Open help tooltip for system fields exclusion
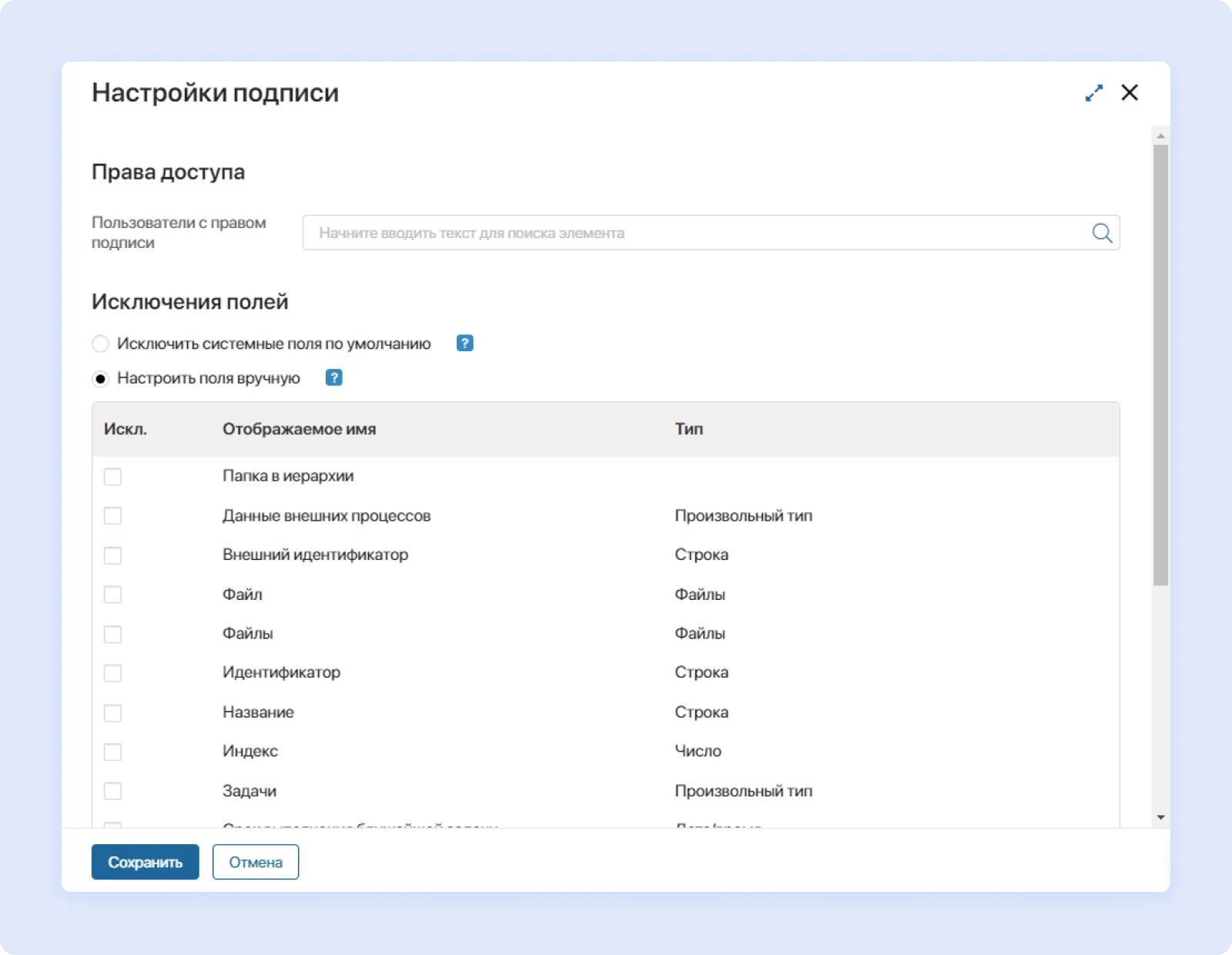Viewport: 1232px width, 955px height. (x=465, y=343)
